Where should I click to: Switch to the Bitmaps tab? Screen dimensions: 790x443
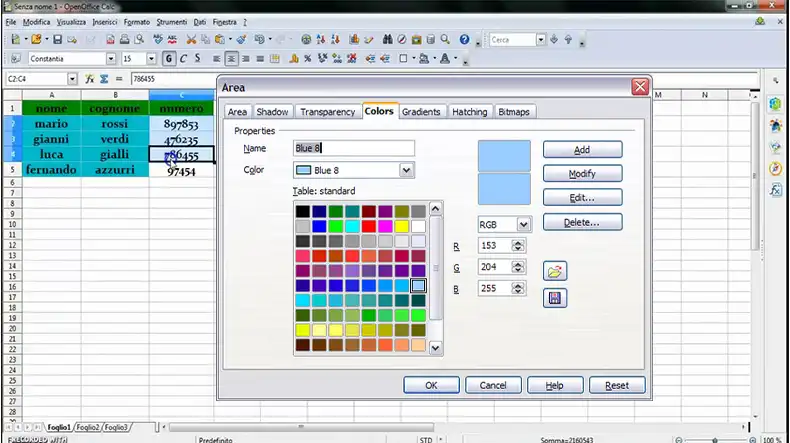[514, 112]
